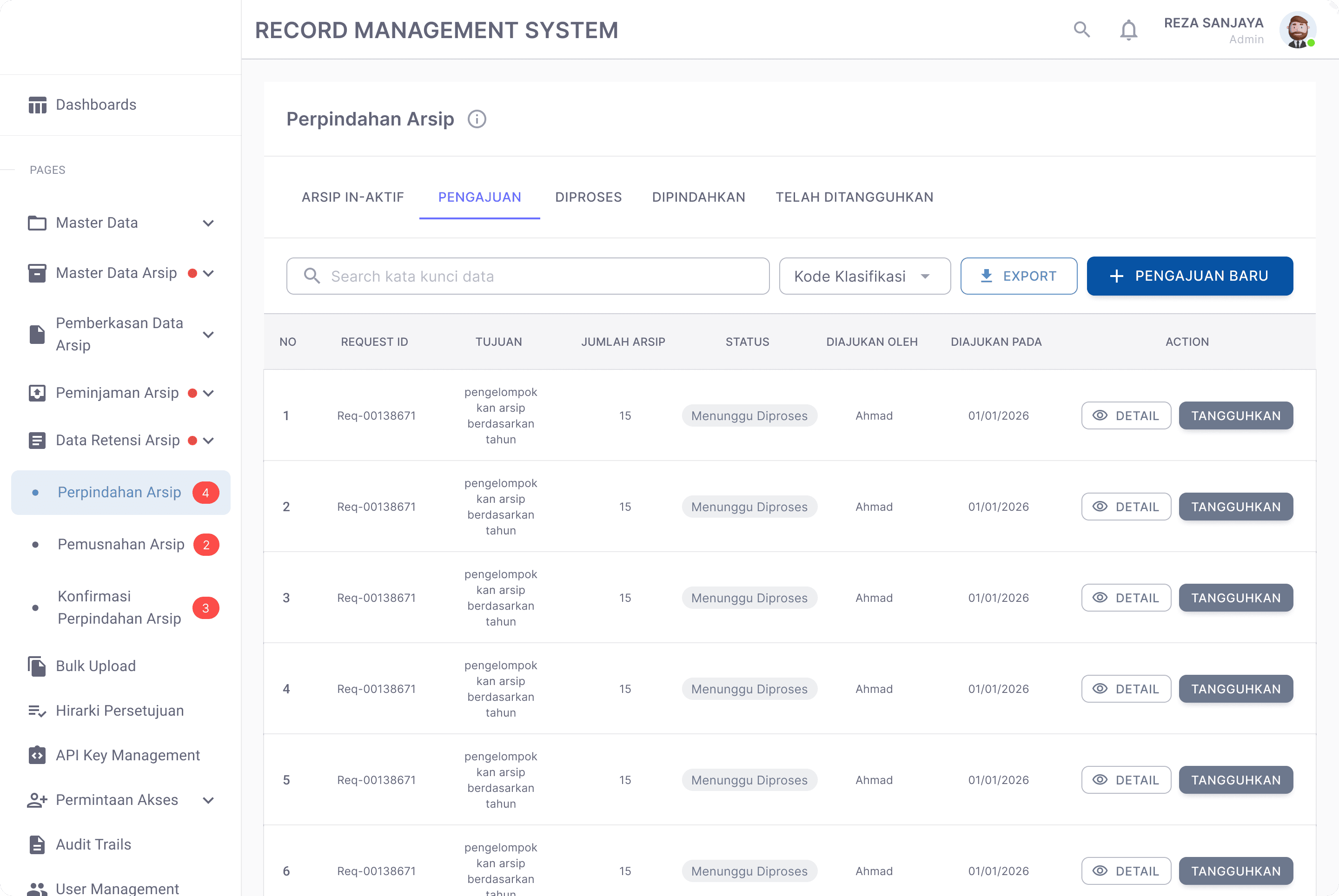1339x896 pixels.
Task: Switch to the Arsip In-Aktif tab
Action: pyautogui.click(x=353, y=197)
